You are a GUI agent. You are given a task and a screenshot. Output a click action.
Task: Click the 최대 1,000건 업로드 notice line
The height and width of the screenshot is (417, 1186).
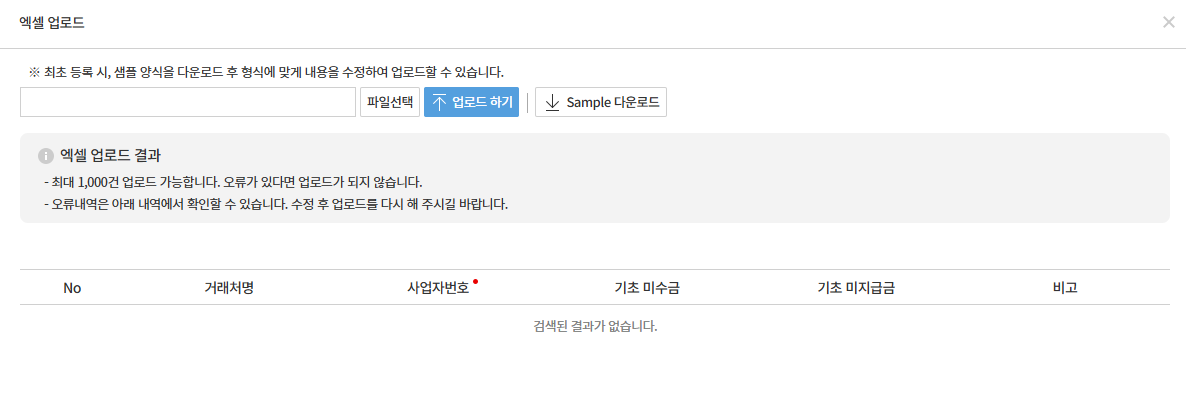coord(234,182)
